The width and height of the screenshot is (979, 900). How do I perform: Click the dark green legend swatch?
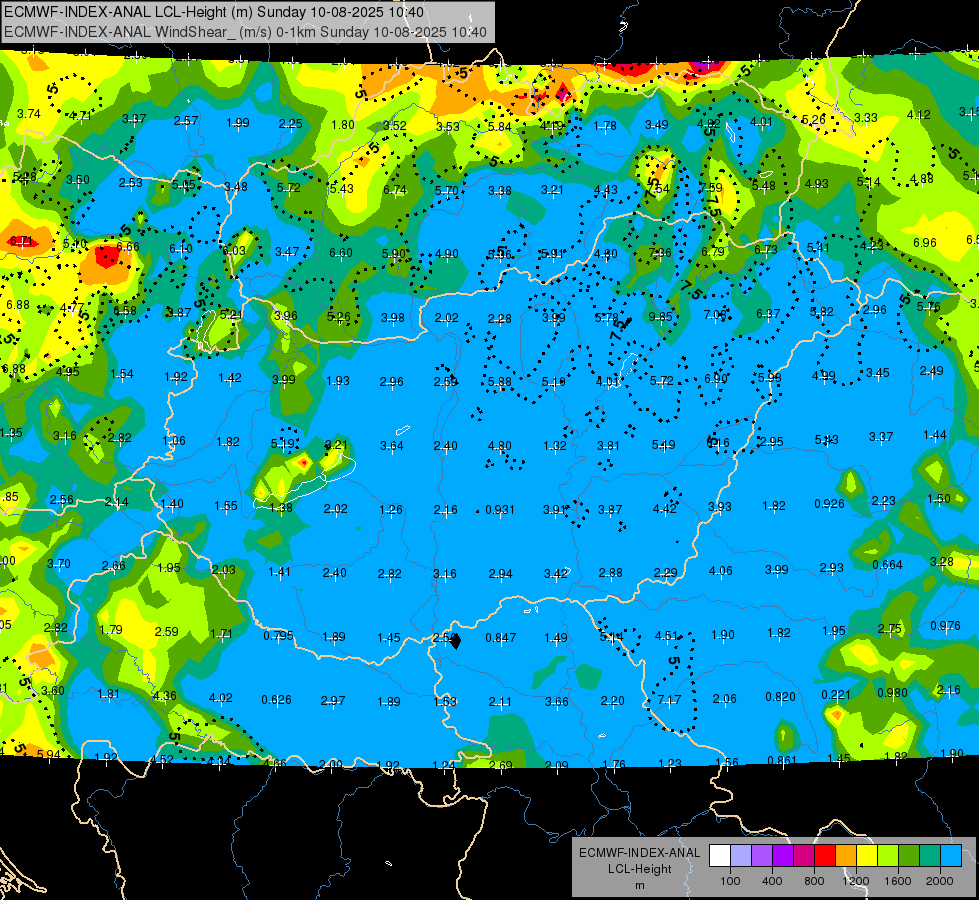click(908, 856)
